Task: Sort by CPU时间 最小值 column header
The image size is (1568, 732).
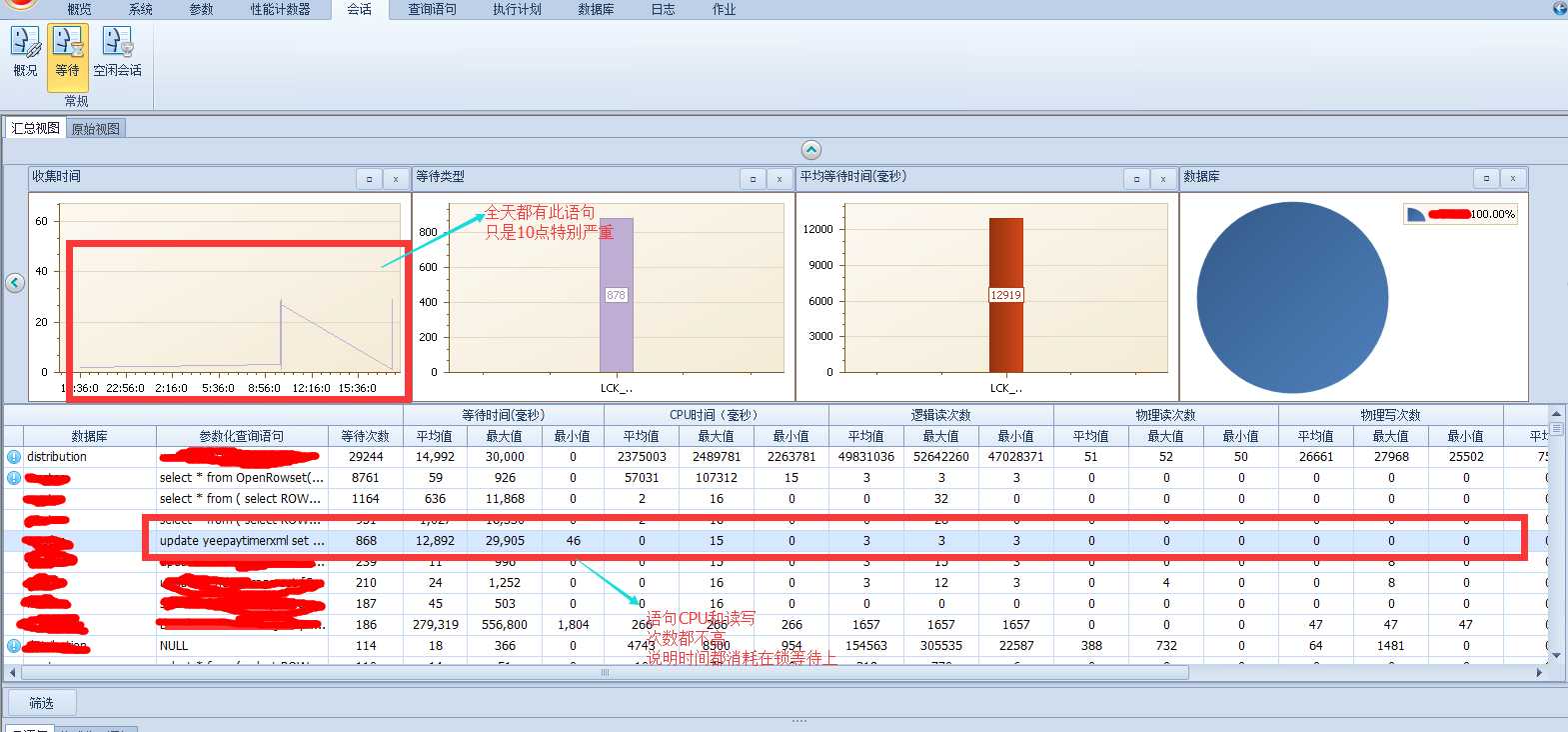Action: [791, 436]
